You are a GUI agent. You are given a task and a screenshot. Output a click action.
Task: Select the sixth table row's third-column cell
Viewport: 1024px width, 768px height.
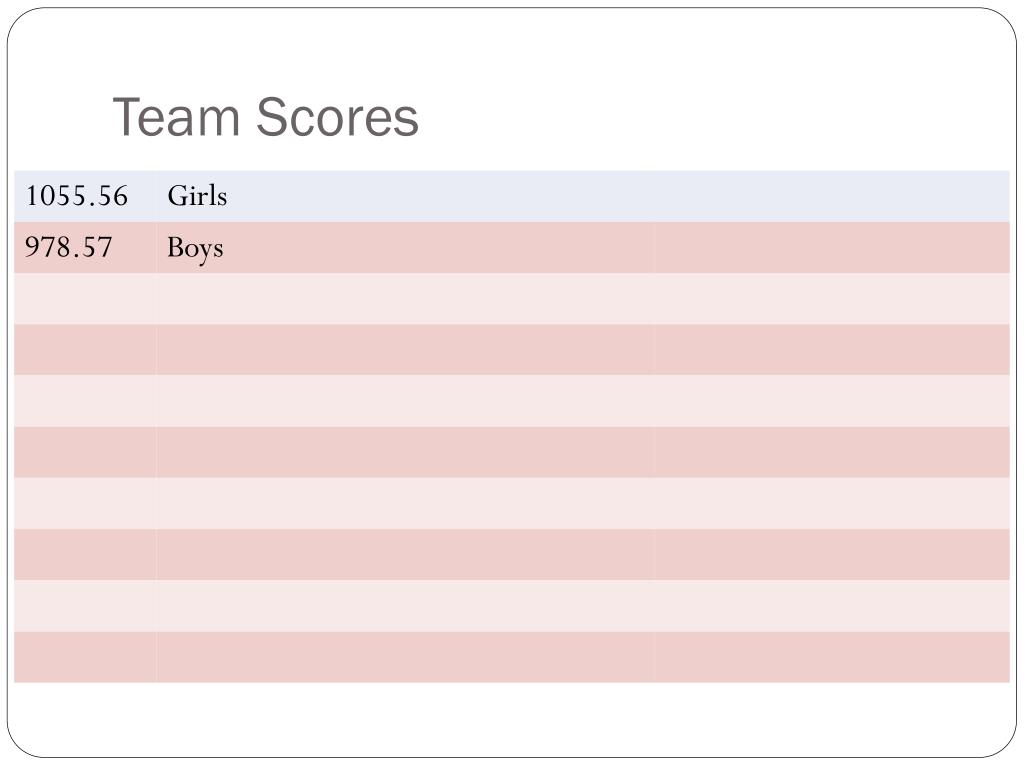tap(831, 452)
